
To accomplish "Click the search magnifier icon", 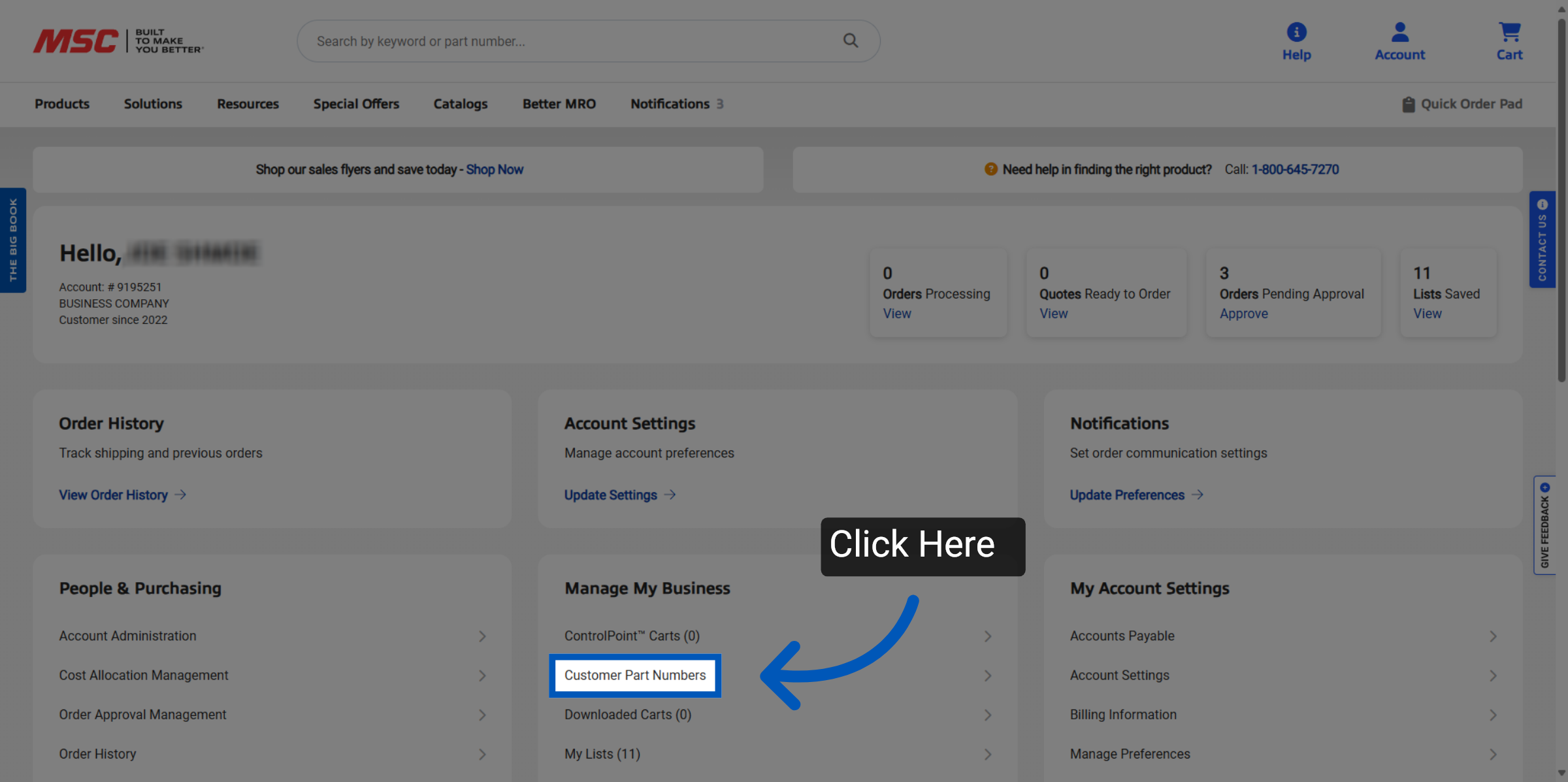I will tap(850, 41).
